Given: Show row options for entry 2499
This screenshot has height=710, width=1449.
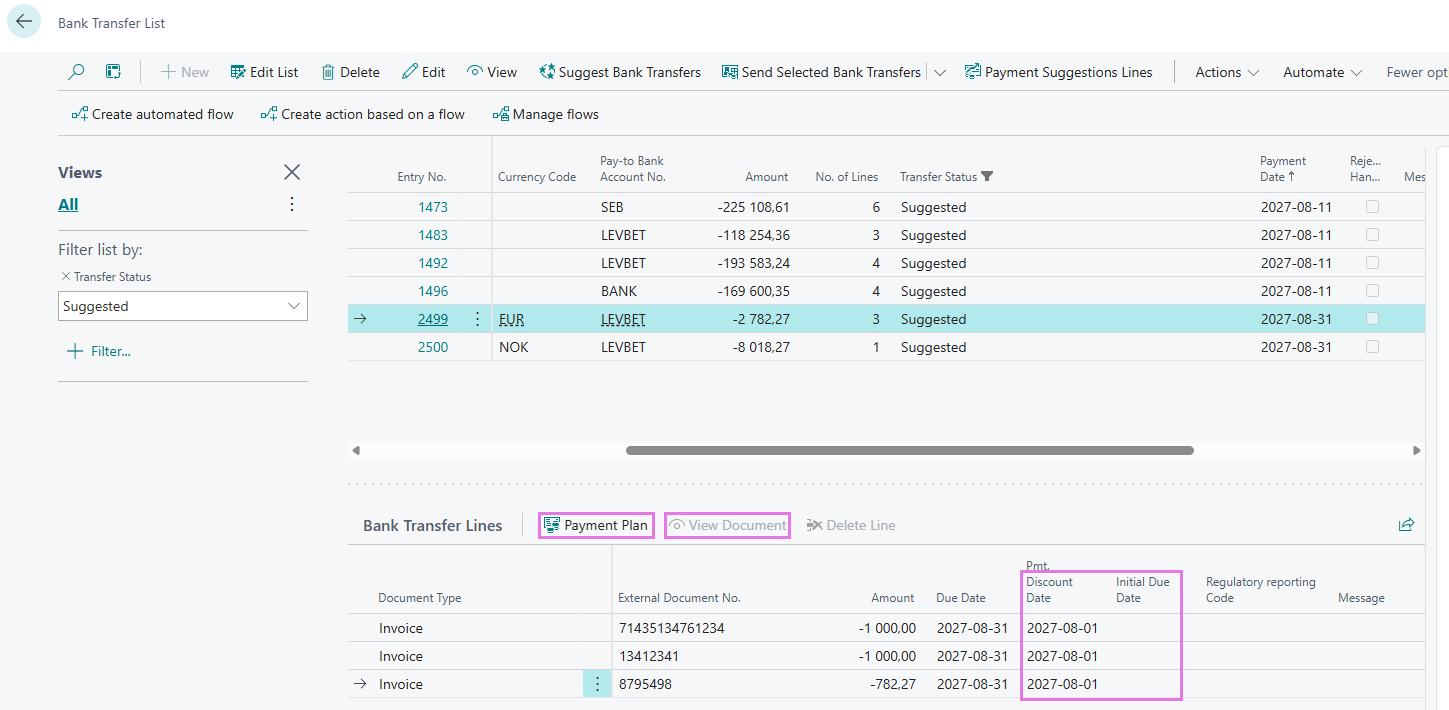Looking at the screenshot, I should point(477,319).
